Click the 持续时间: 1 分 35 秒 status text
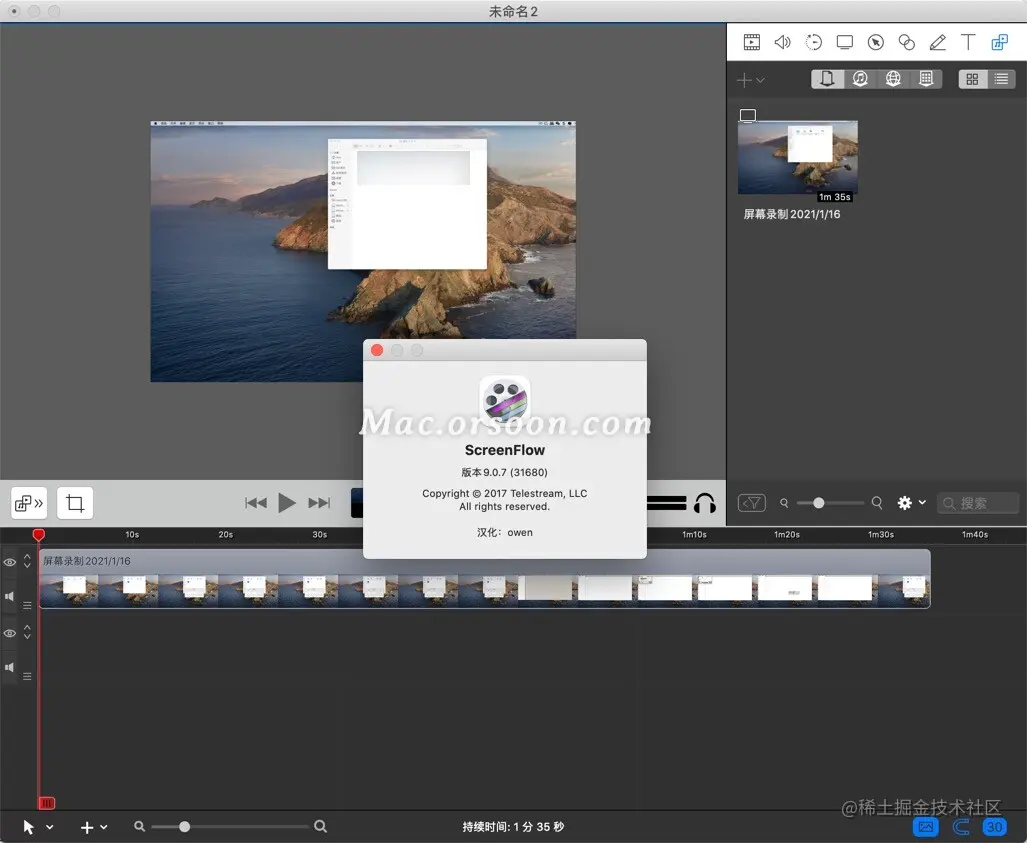 pyautogui.click(x=513, y=827)
